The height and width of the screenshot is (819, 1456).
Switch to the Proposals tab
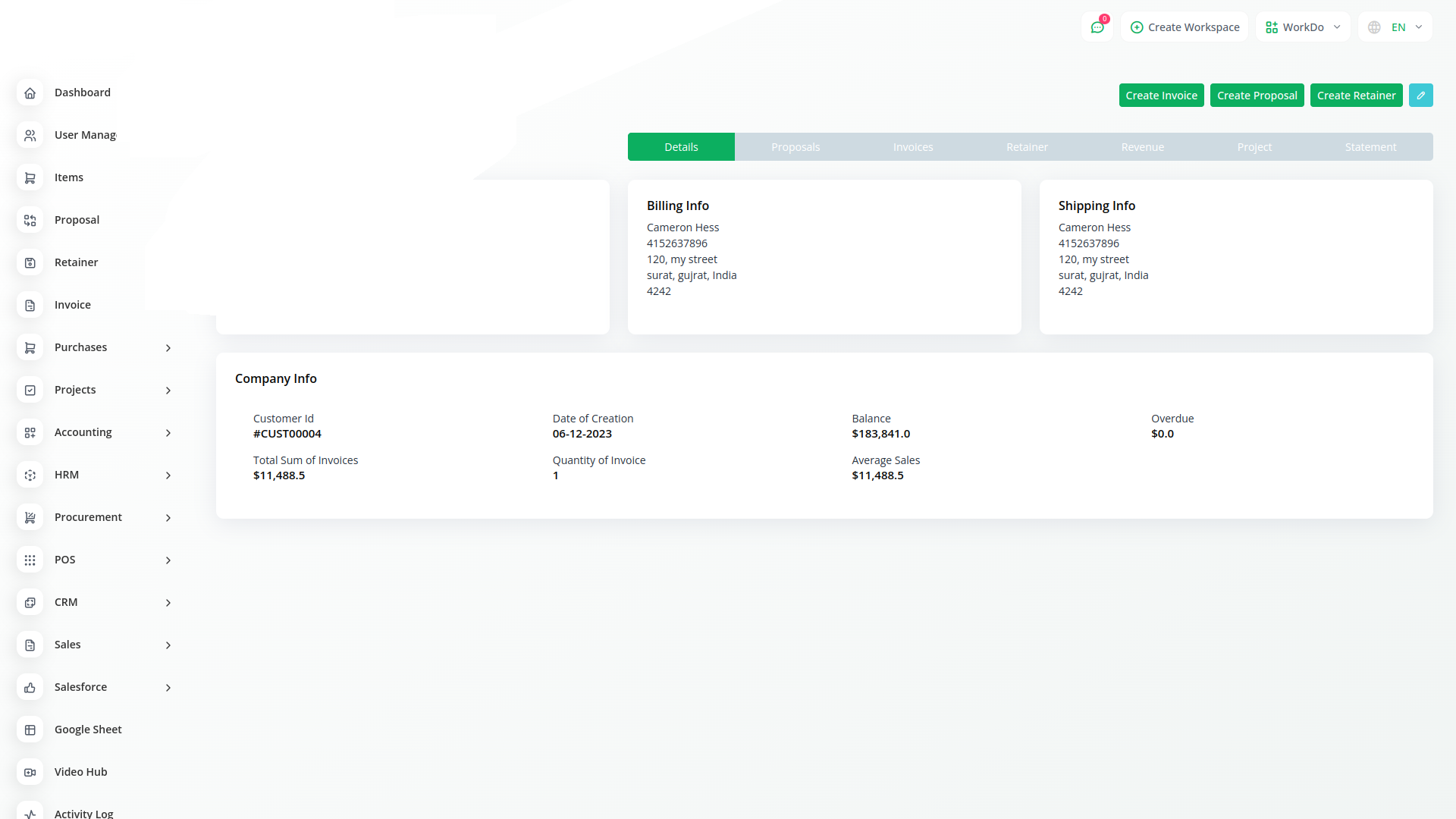(x=795, y=147)
